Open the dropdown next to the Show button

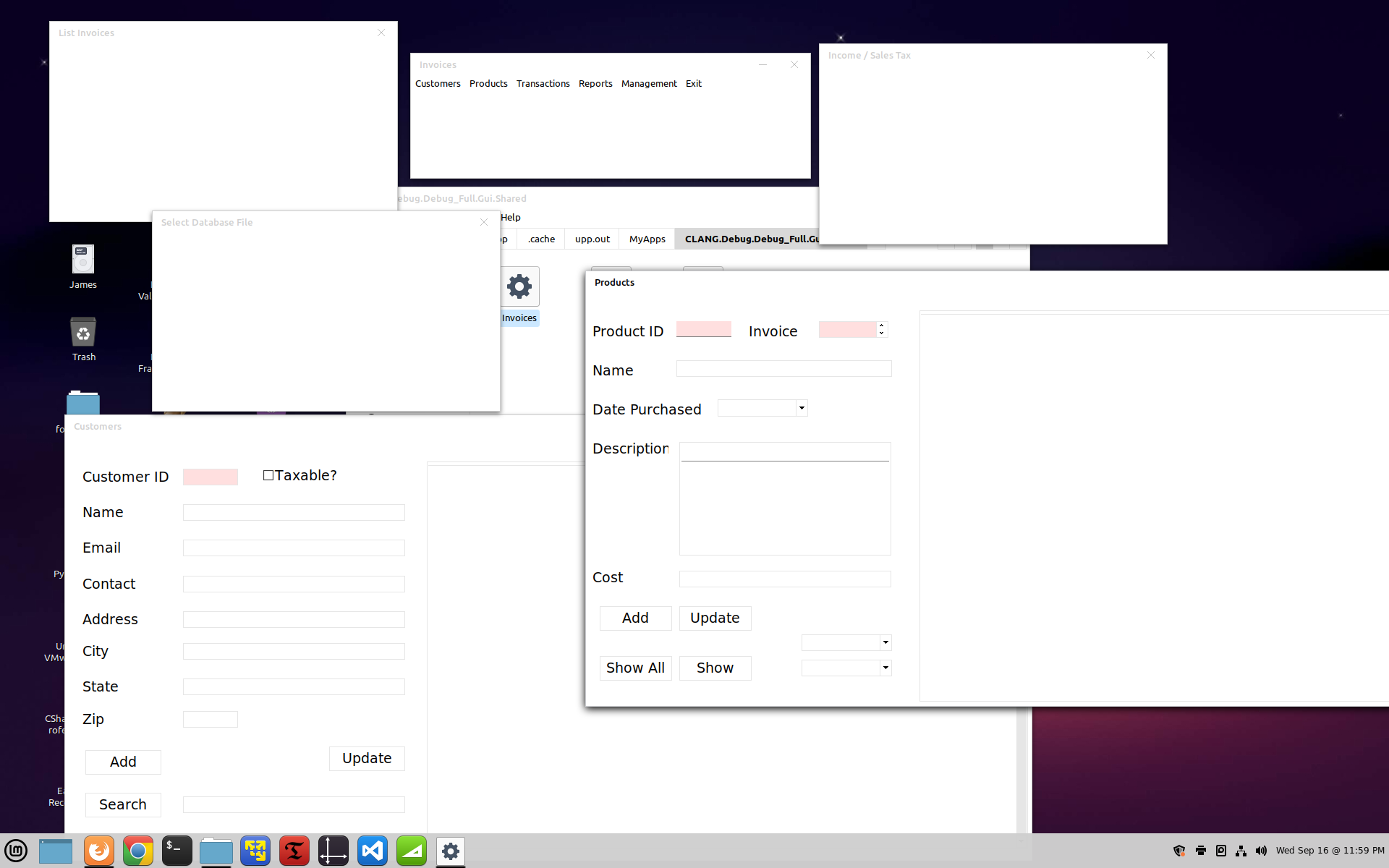coord(885,668)
